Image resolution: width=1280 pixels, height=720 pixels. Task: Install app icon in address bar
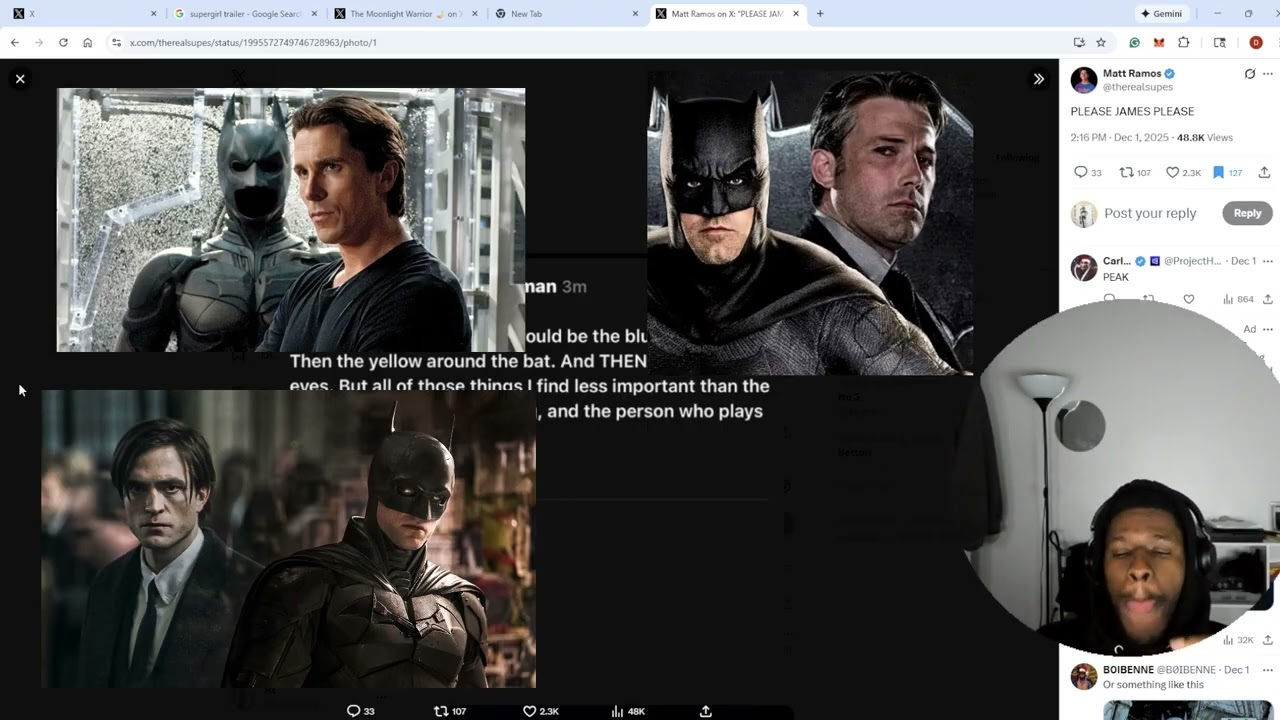coord(1079,43)
